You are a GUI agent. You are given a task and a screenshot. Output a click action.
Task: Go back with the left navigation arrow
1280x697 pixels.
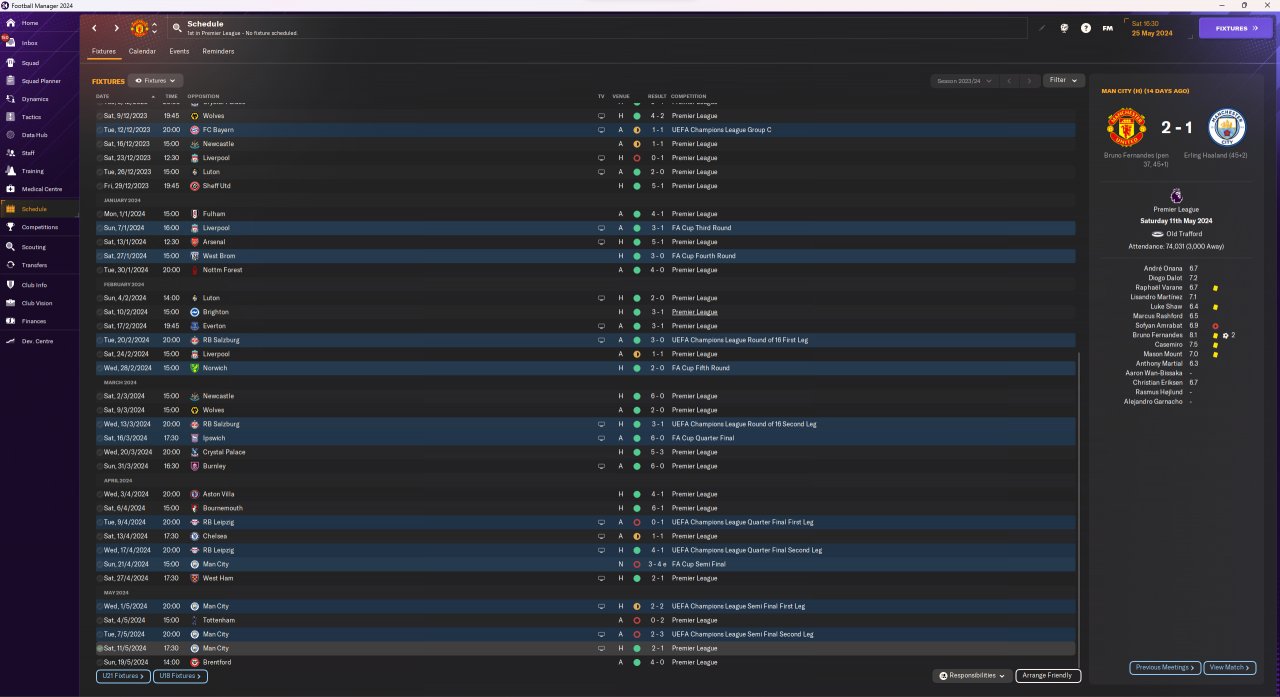click(95, 28)
